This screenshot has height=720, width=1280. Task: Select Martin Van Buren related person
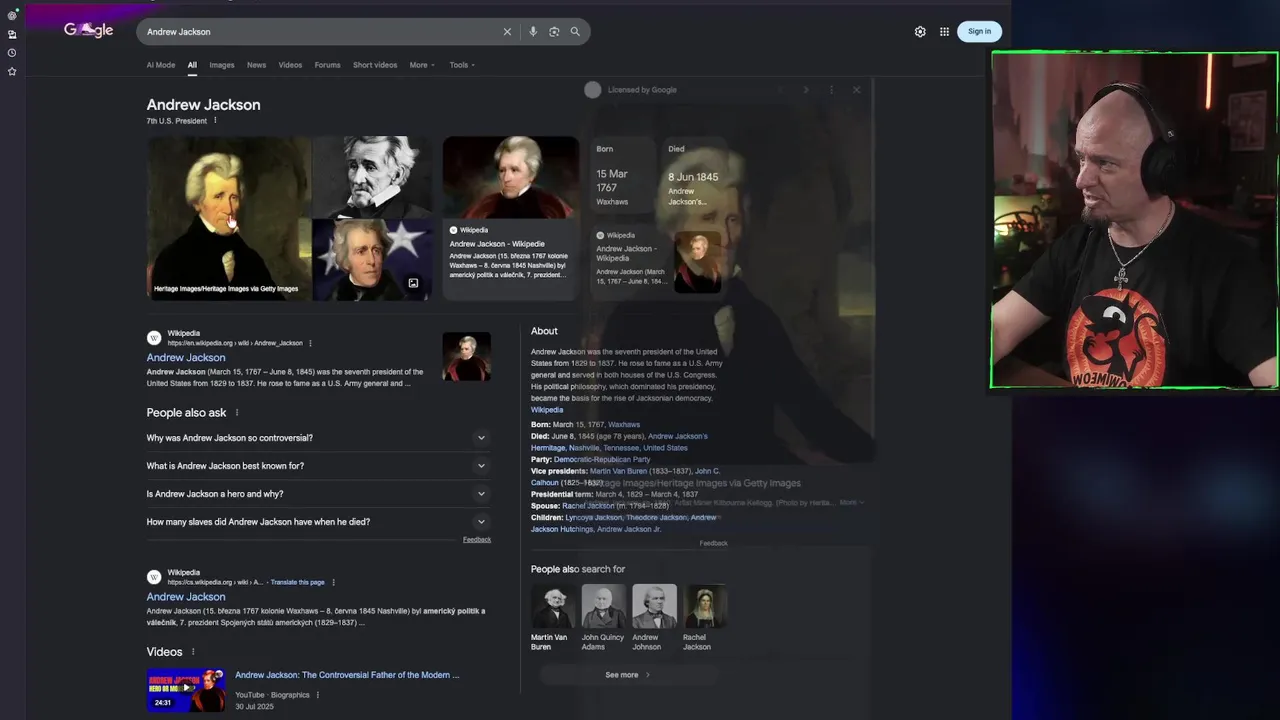(552, 618)
